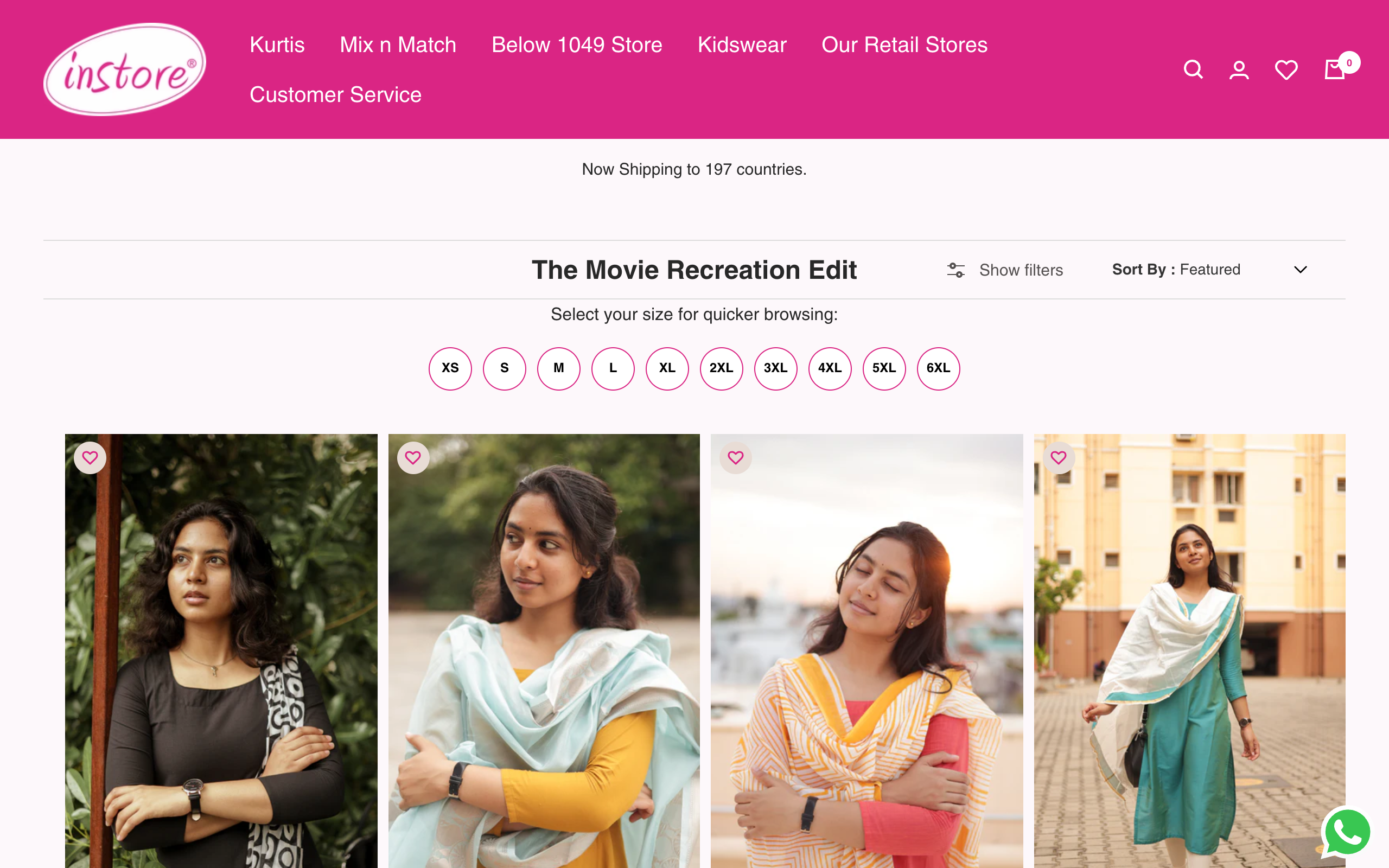Select size M filter
Screen dimensions: 1389x868
(x=558, y=368)
